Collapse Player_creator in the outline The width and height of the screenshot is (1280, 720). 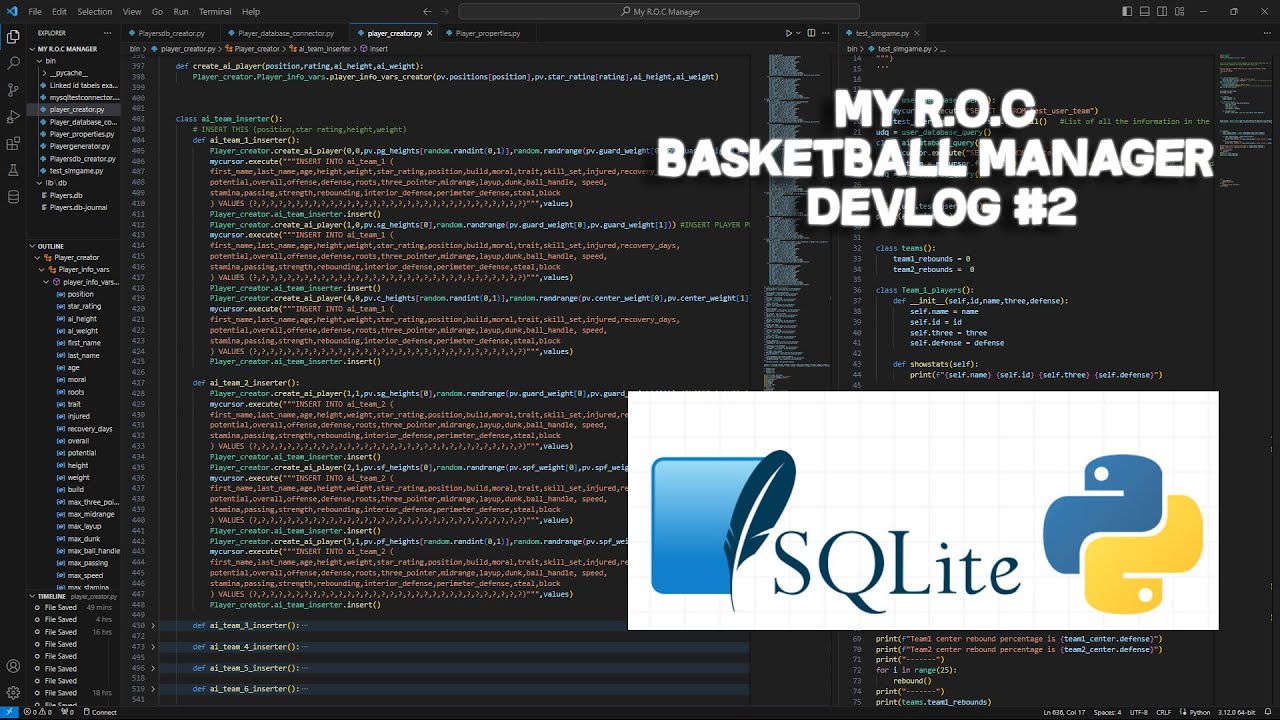[x=38, y=258]
